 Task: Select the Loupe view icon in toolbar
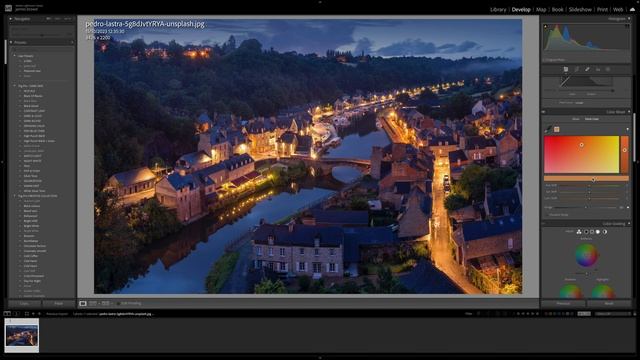(83, 304)
